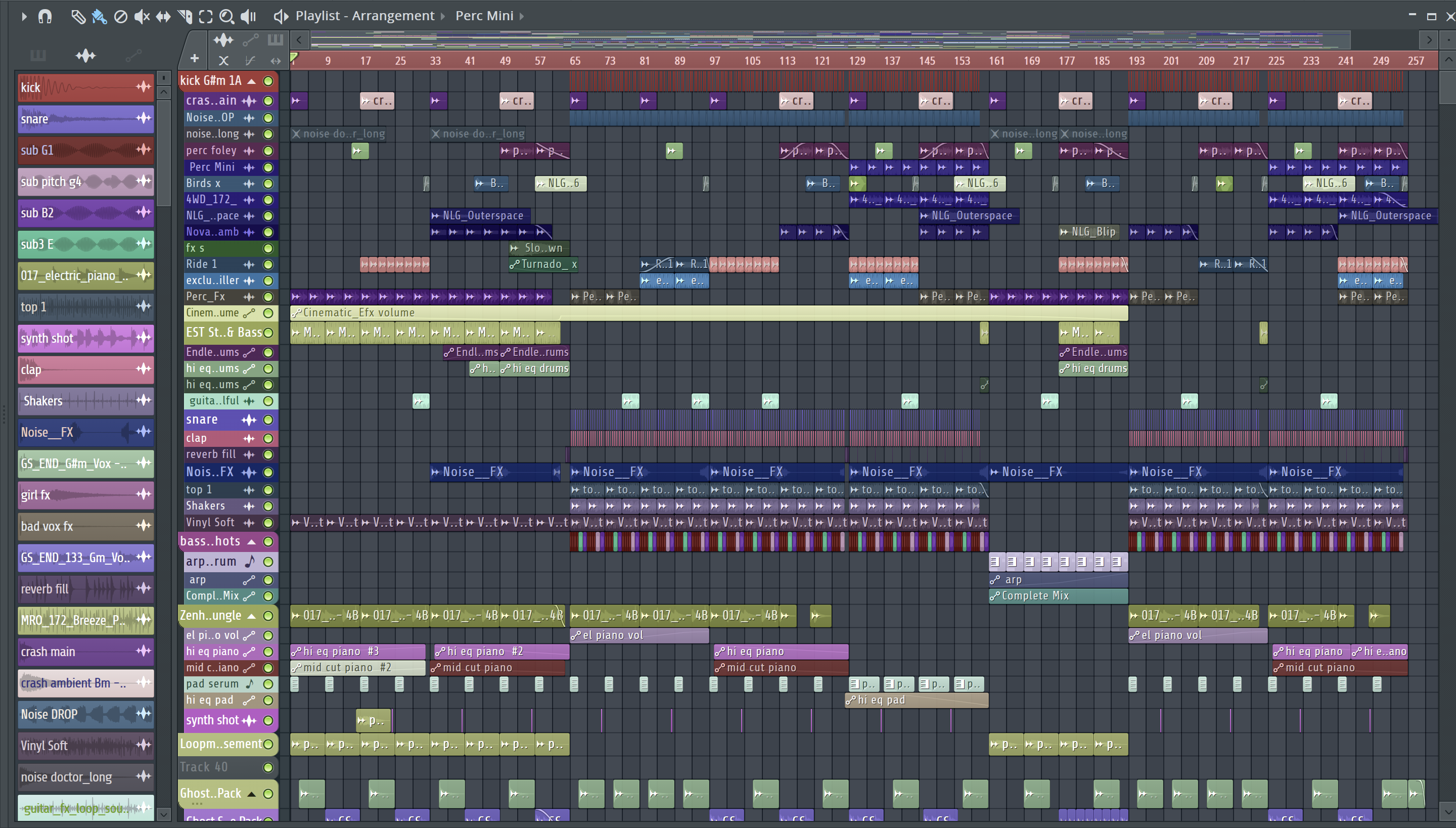
Task: Select the Slice tool
Action: 185,16
